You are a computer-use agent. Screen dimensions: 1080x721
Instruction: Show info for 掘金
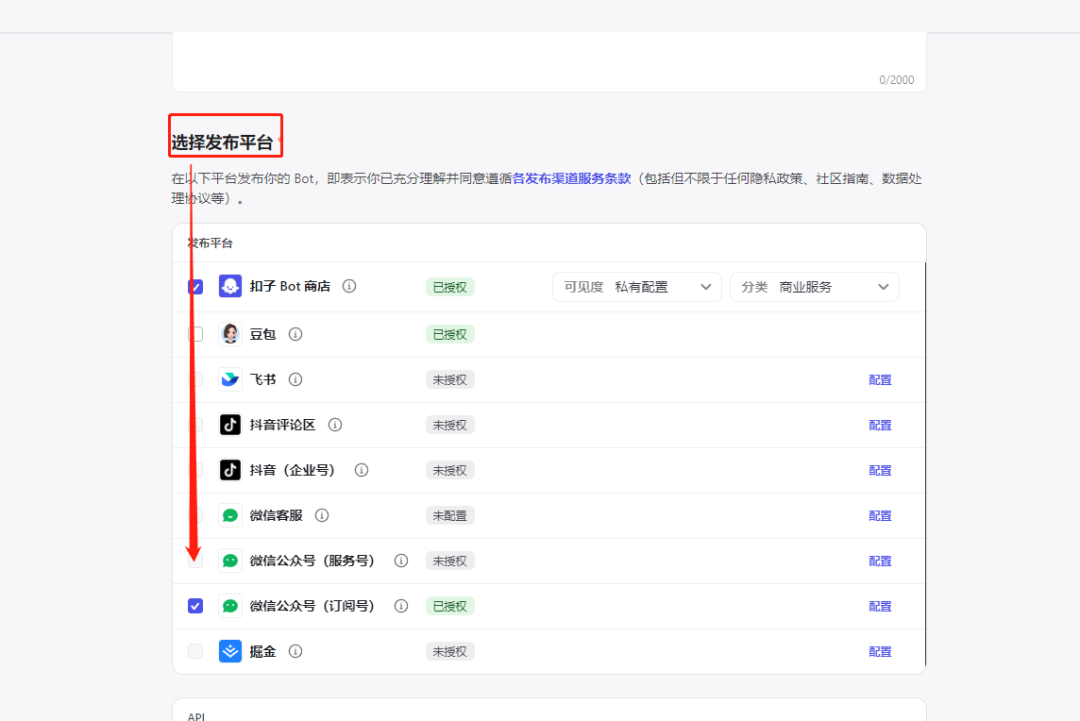[x=295, y=651]
